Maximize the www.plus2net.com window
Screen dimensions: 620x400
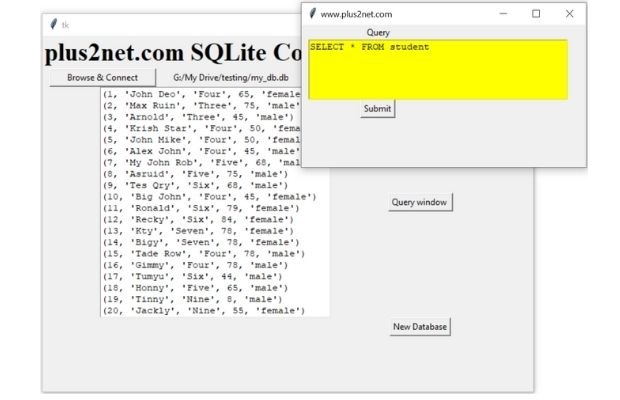[536, 14]
